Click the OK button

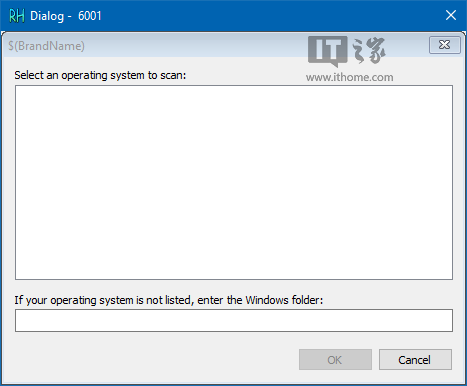tap(335, 360)
